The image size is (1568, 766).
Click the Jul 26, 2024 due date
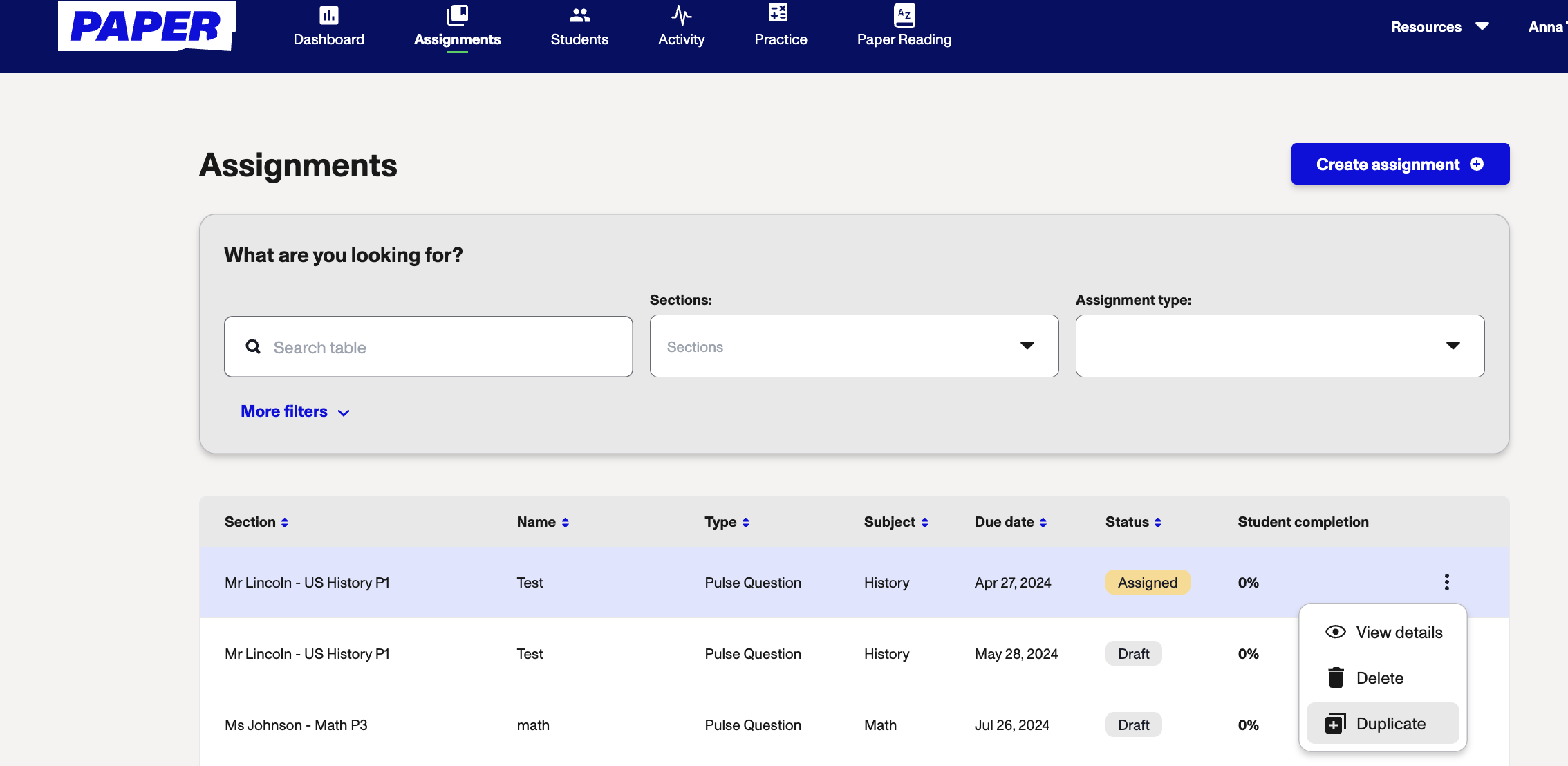pyautogui.click(x=1012, y=725)
